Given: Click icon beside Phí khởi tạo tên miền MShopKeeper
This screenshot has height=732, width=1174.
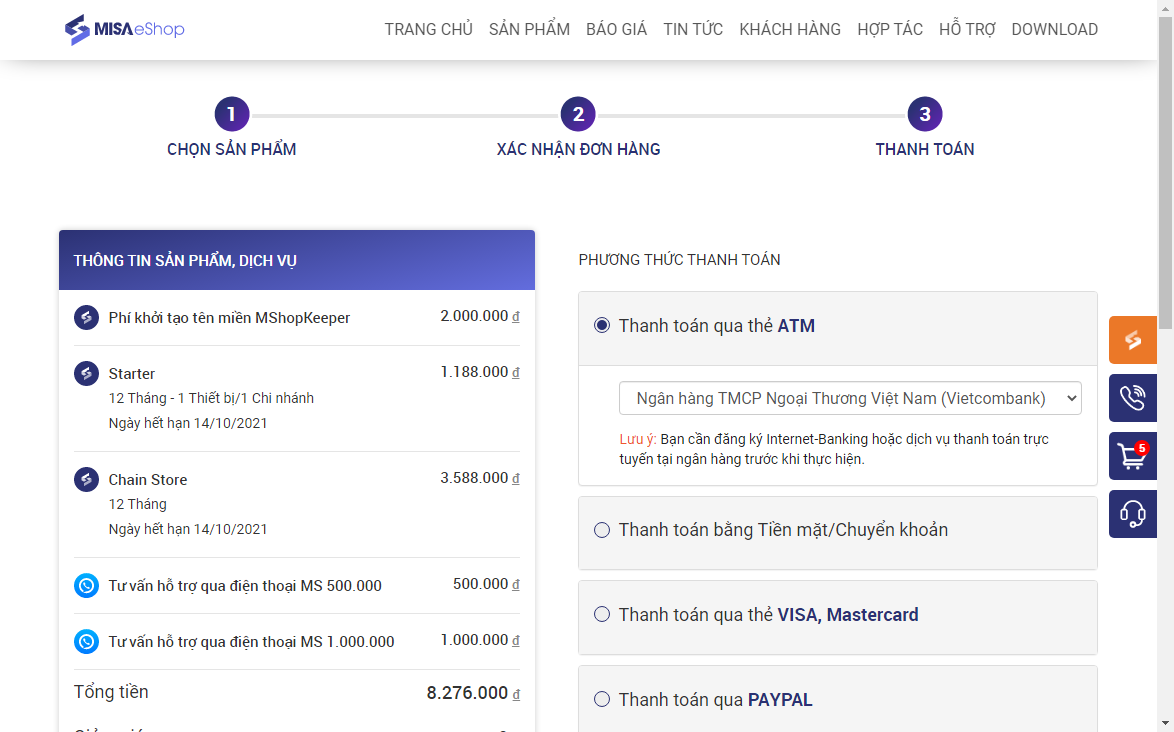Looking at the screenshot, I should 86,317.
